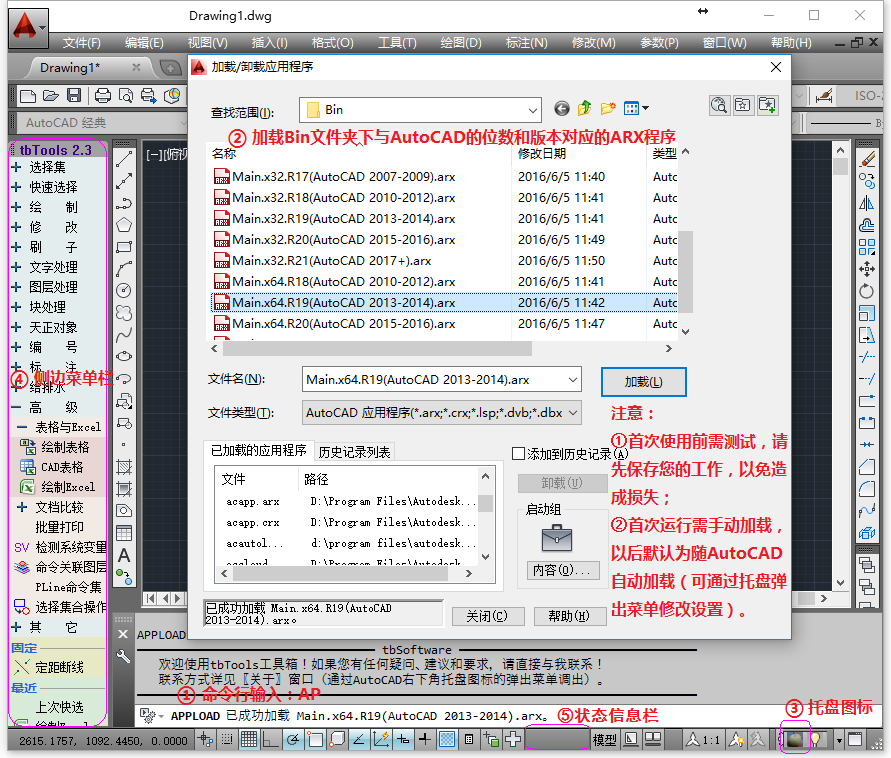Toggle 模型 space button in status bar
Screen dimensions: 891x758
coord(605,740)
